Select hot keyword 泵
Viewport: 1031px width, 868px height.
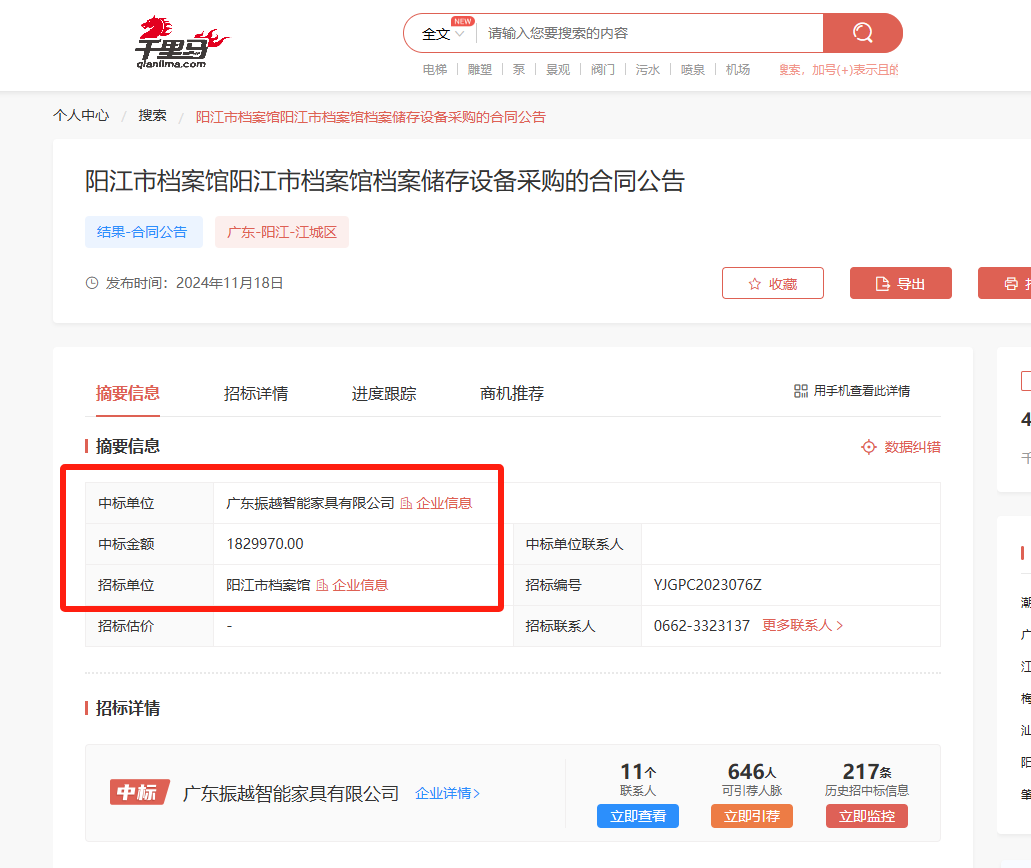click(x=519, y=70)
